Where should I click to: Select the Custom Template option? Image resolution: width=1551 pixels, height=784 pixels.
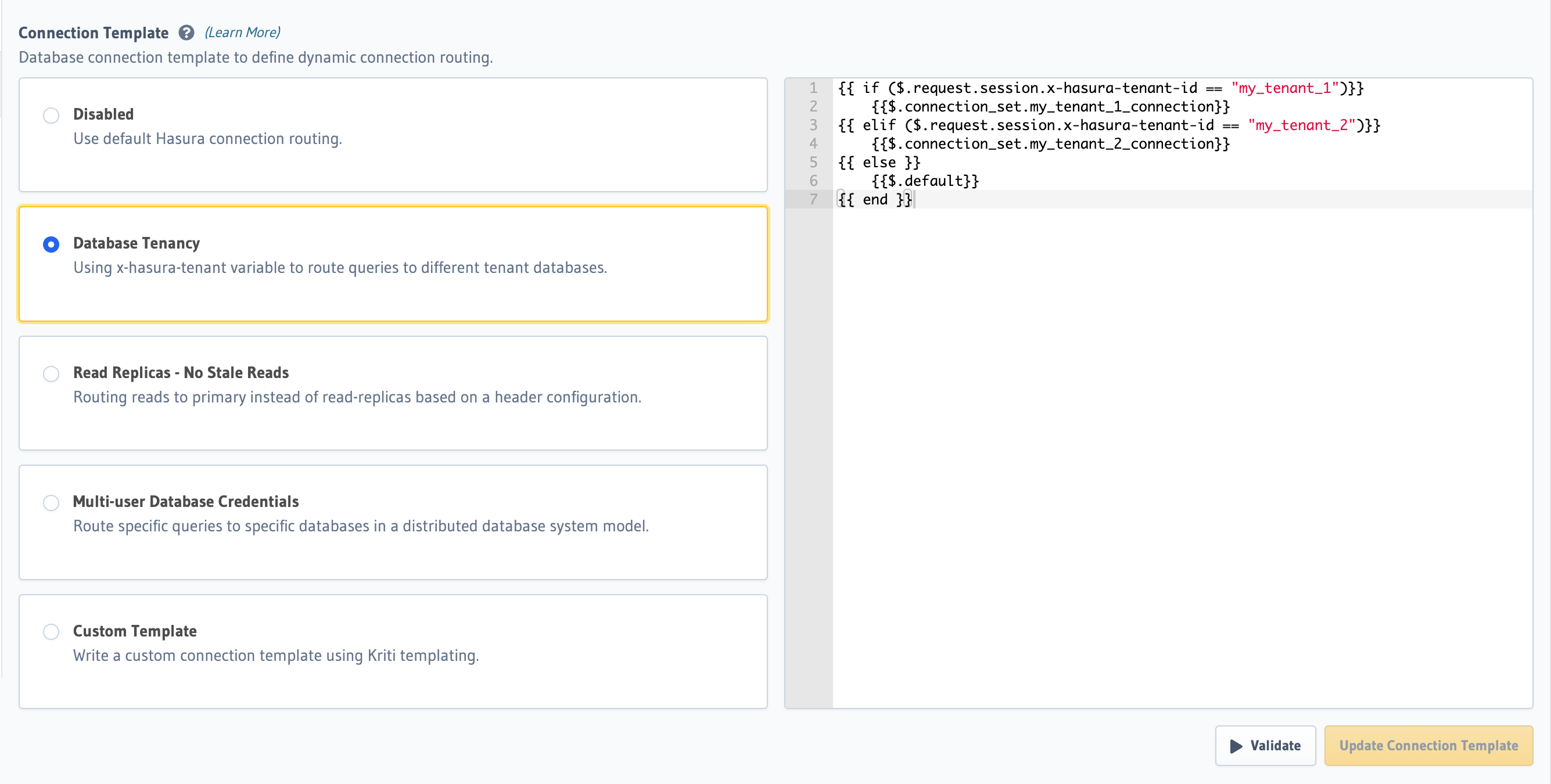click(51, 632)
